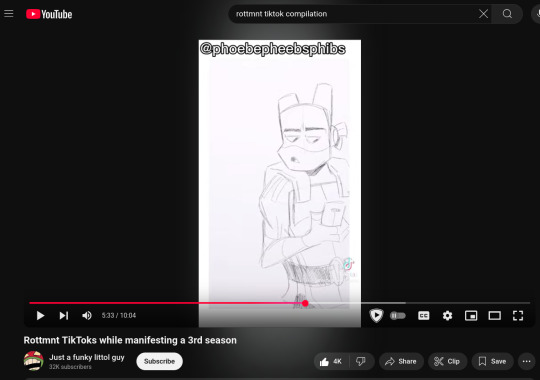Image resolution: width=540 pixels, height=380 pixels.
Task: Toggle the autoplay switch
Action: coord(398,316)
